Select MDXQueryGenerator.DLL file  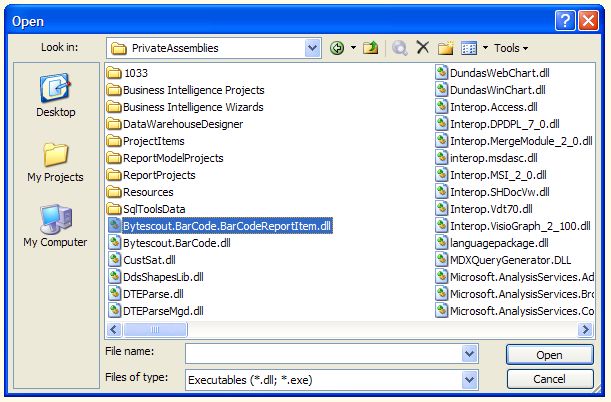(x=503, y=260)
